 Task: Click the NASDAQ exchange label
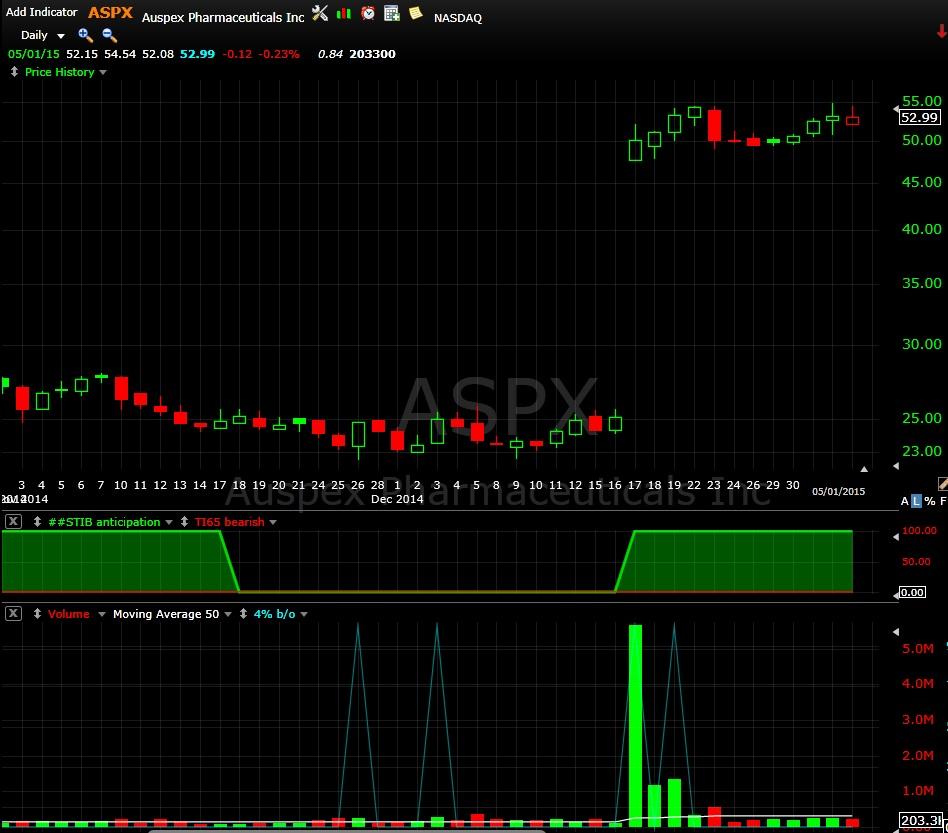pyautogui.click(x=458, y=18)
